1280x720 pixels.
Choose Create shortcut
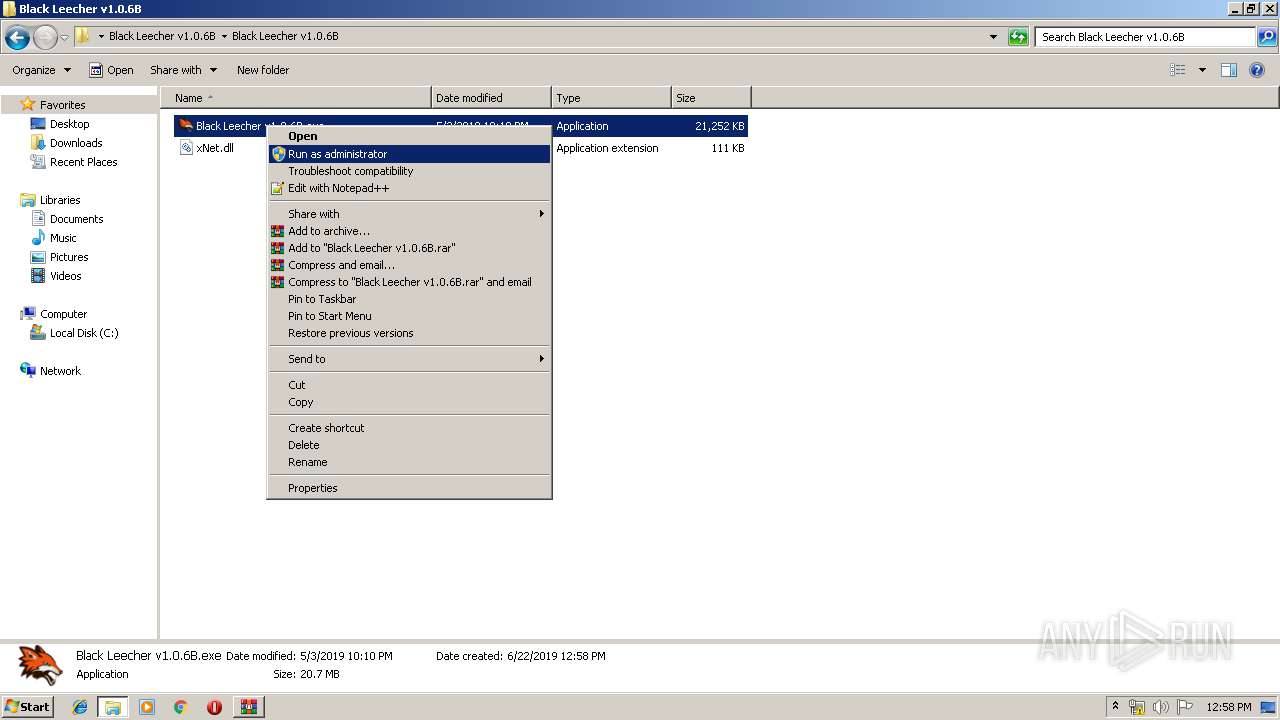(409, 428)
